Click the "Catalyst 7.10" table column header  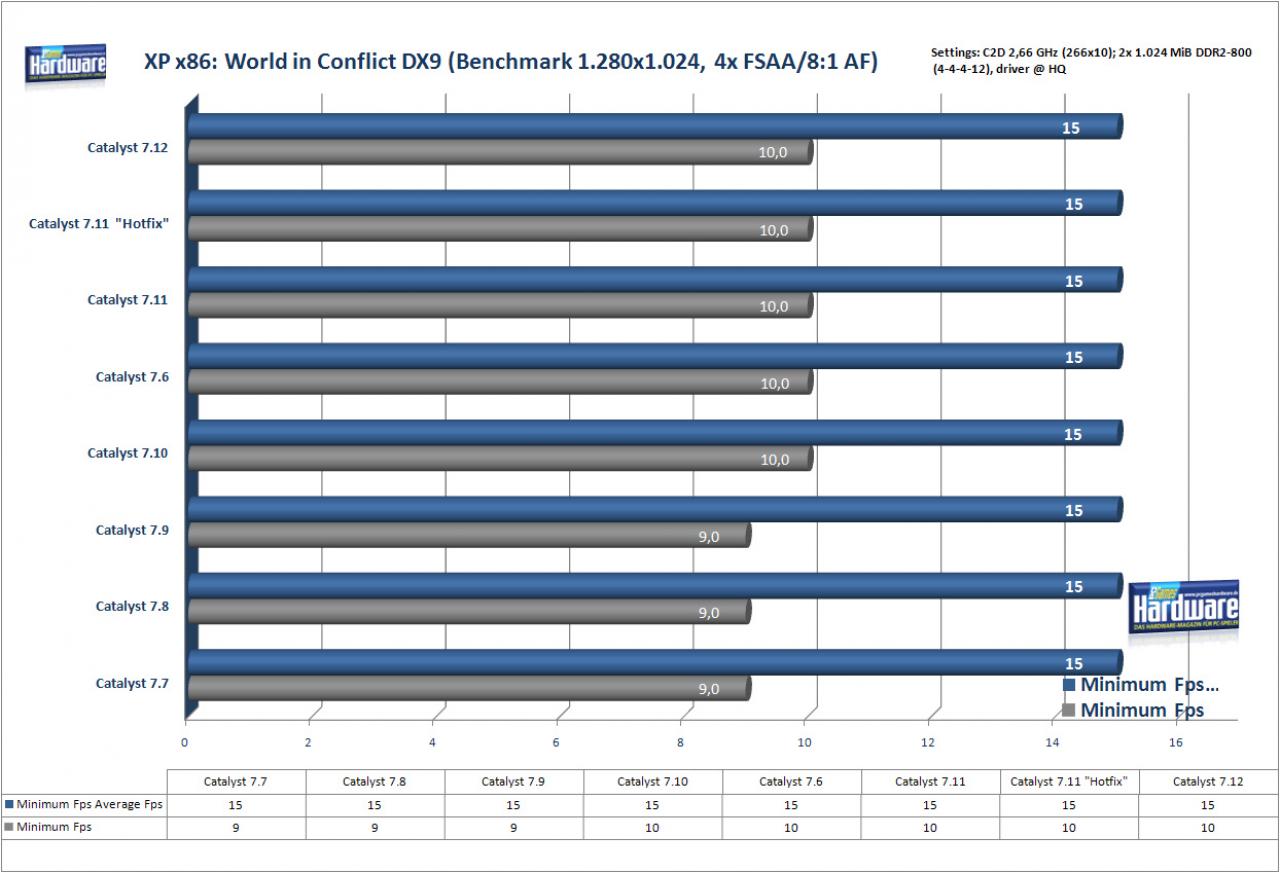652,782
